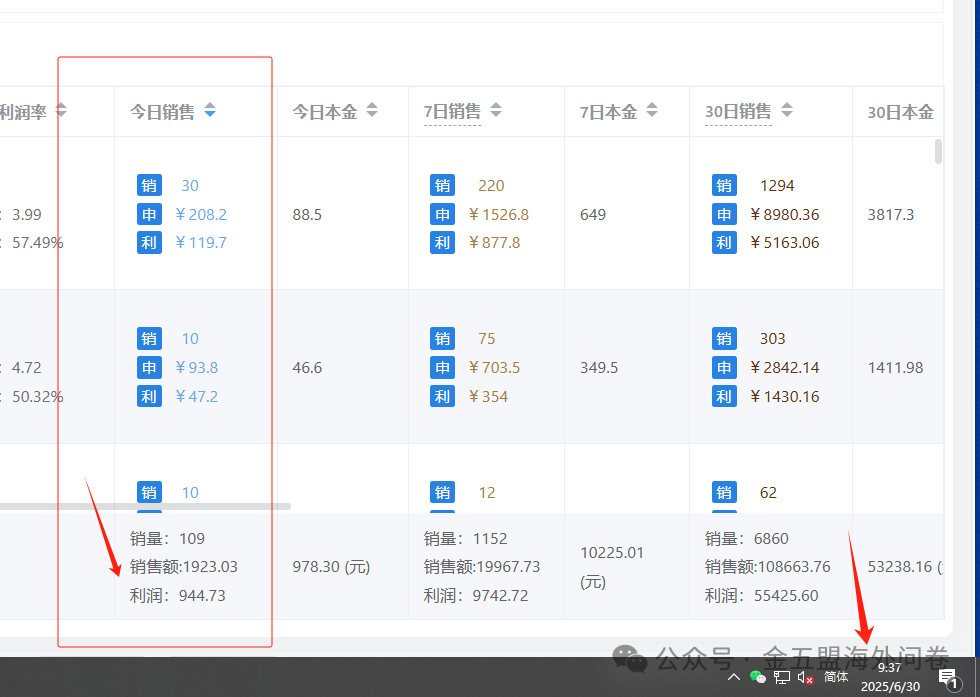This screenshot has width=980, height=697.
Task: Sort by 7日本金 column
Action: pyautogui.click(x=652, y=110)
